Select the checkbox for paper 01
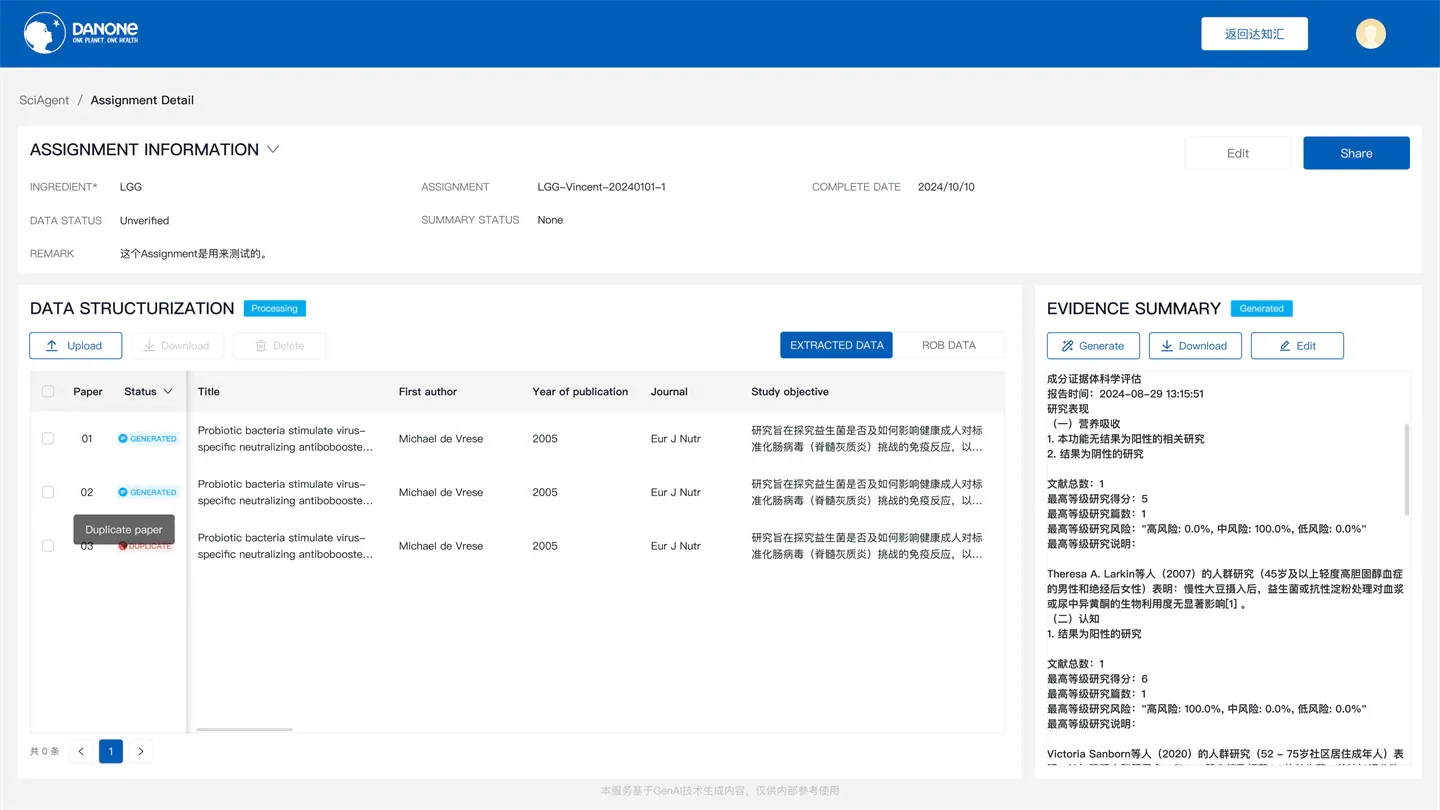Image resolution: width=1440 pixels, height=810 pixels. click(x=48, y=439)
